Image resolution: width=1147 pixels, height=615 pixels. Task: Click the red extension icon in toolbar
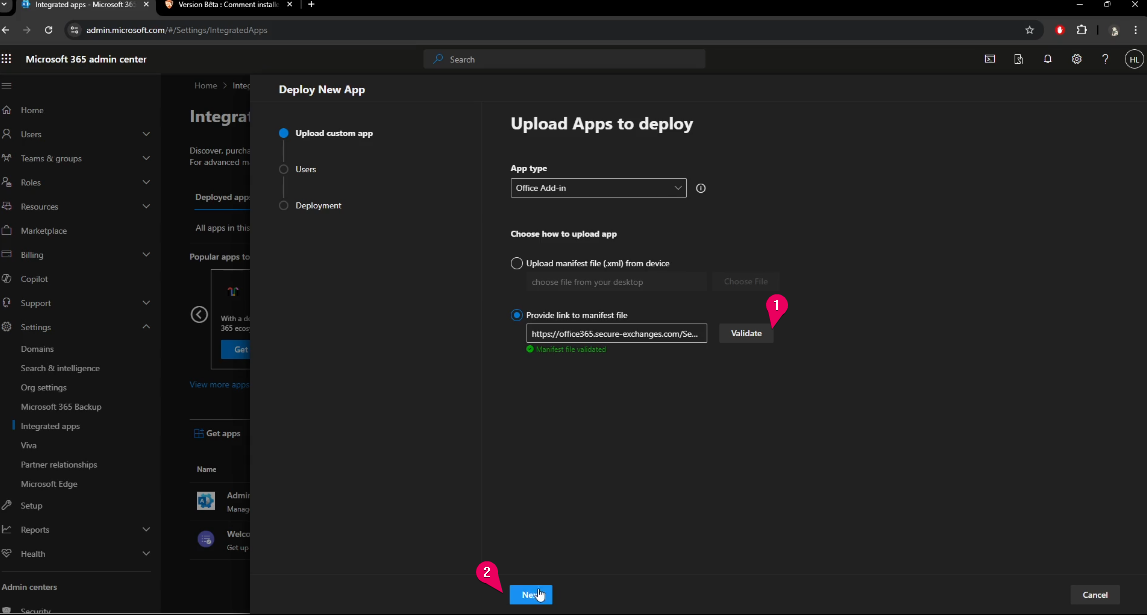1059,30
